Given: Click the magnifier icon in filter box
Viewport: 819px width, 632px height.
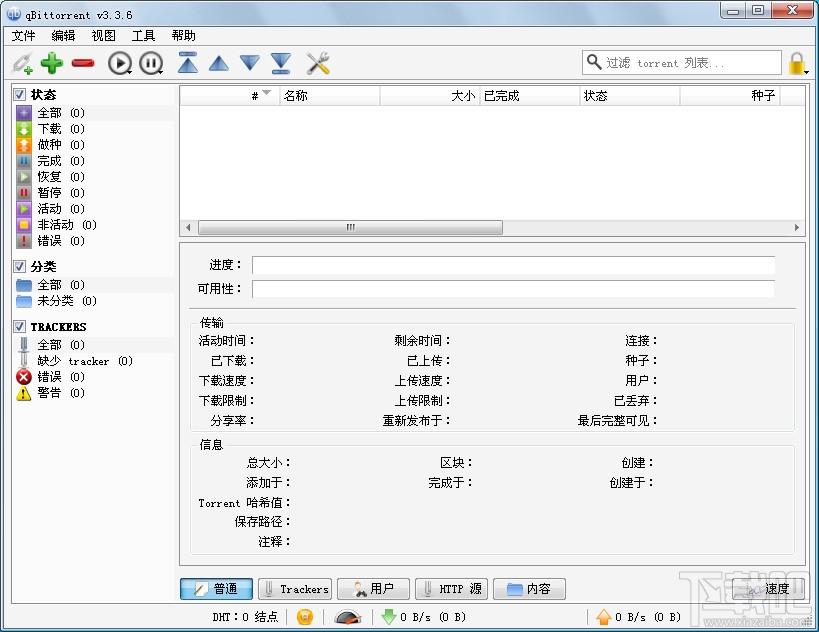Looking at the screenshot, I should 593,62.
